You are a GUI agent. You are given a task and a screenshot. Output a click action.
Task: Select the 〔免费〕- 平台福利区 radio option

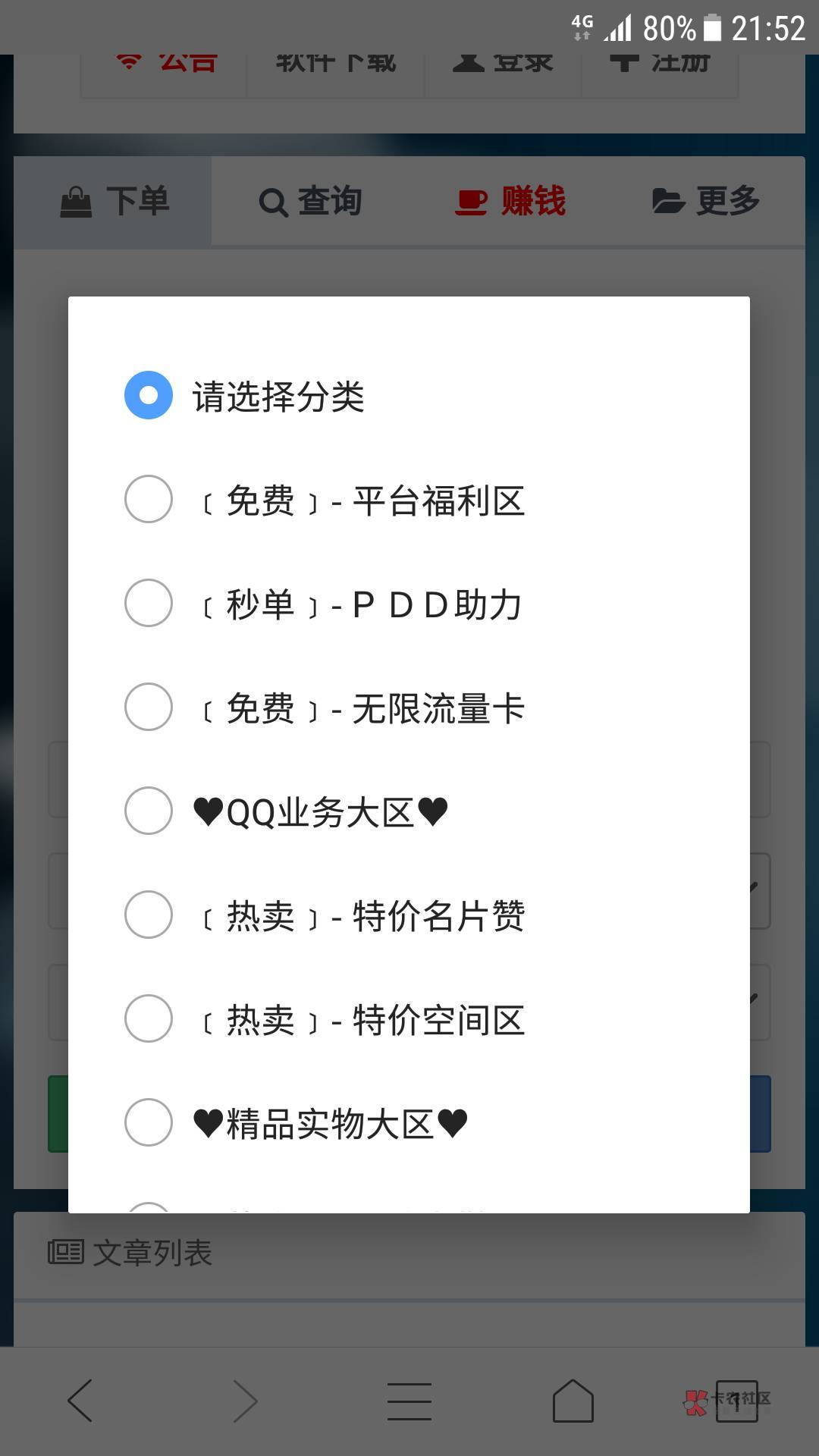coord(149,499)
